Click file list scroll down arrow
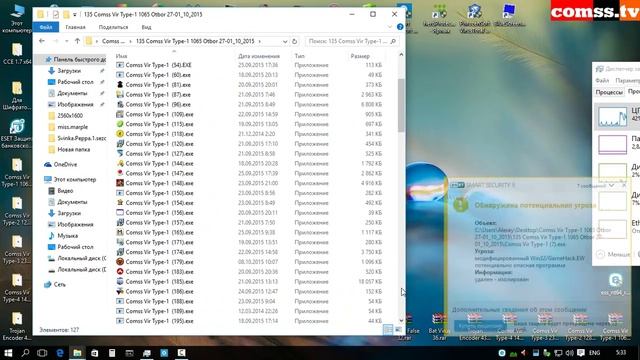The width and height of the screenshot is (640, 360). click(401, 320)
